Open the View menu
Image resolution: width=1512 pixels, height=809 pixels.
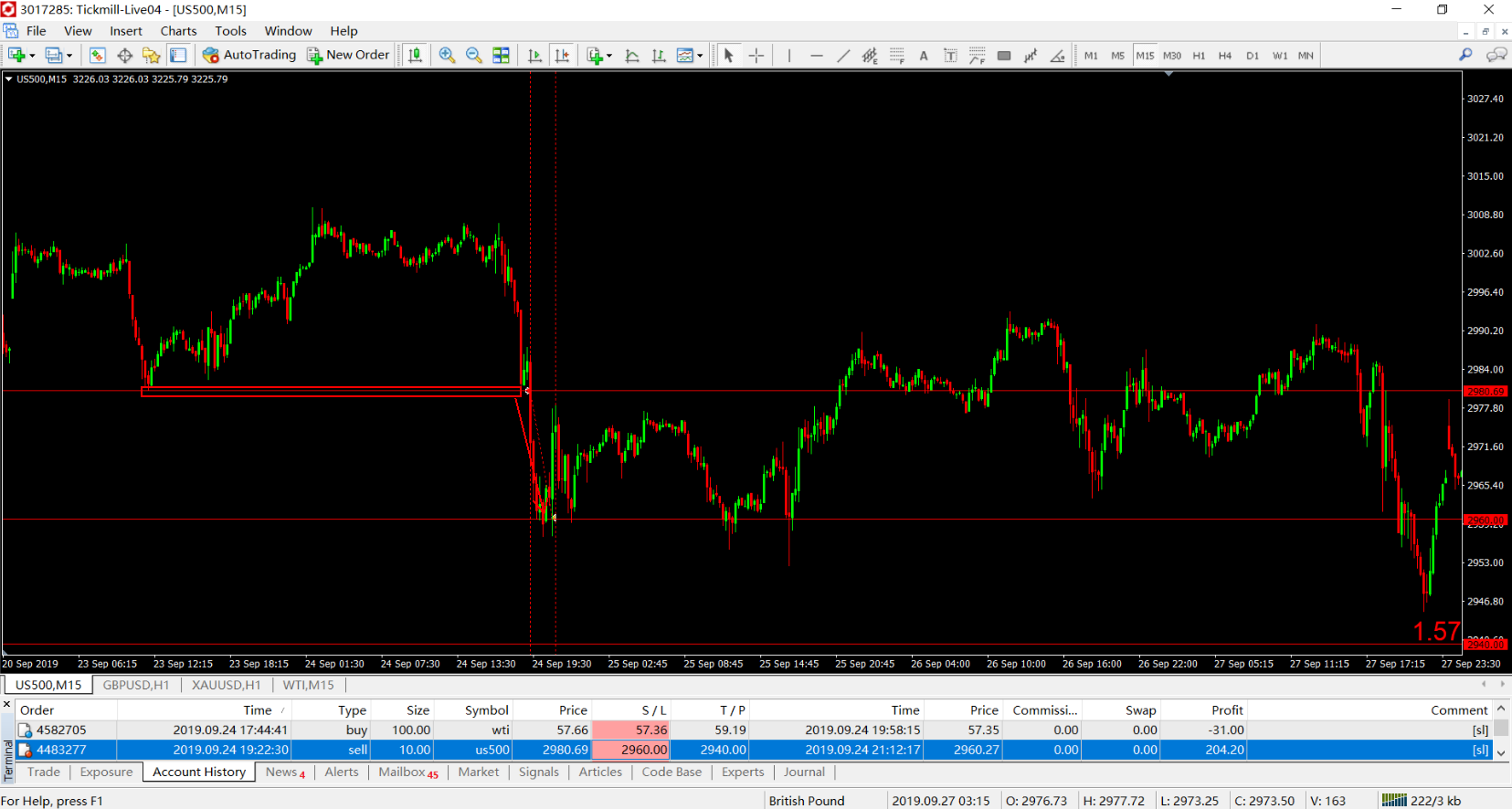(x=78, y=31)
